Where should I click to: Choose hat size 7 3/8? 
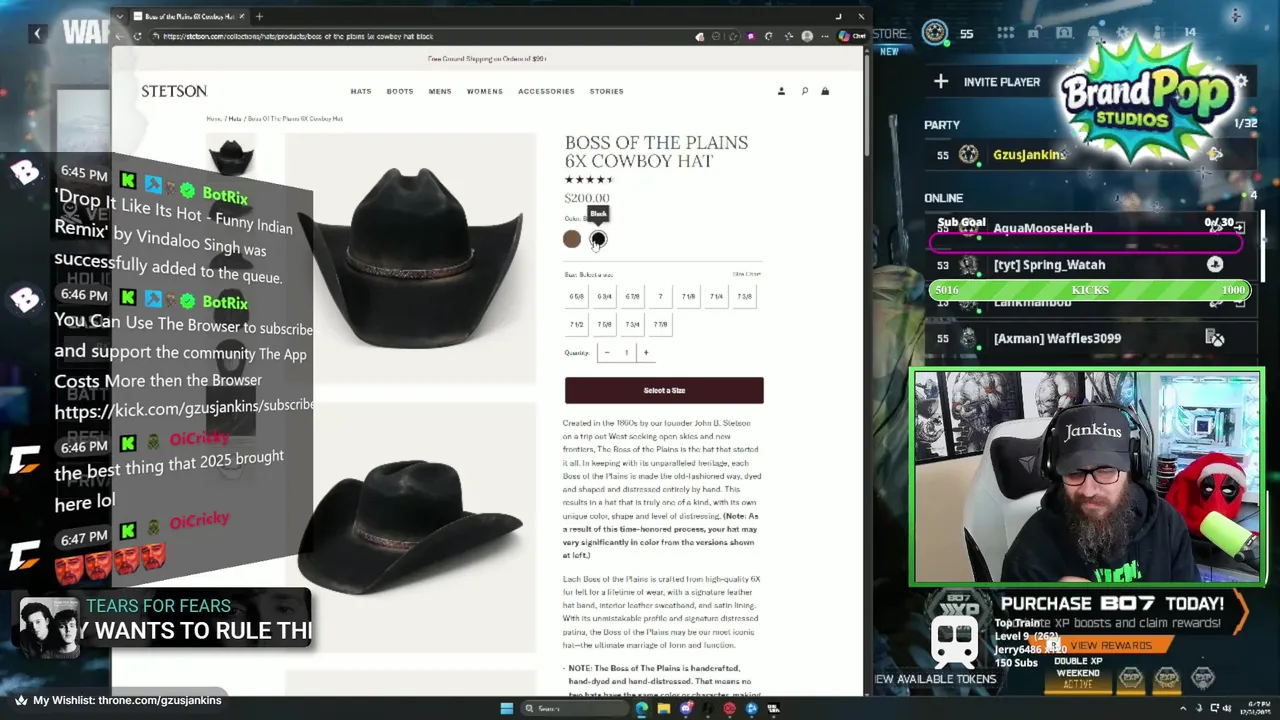[744, 296]
